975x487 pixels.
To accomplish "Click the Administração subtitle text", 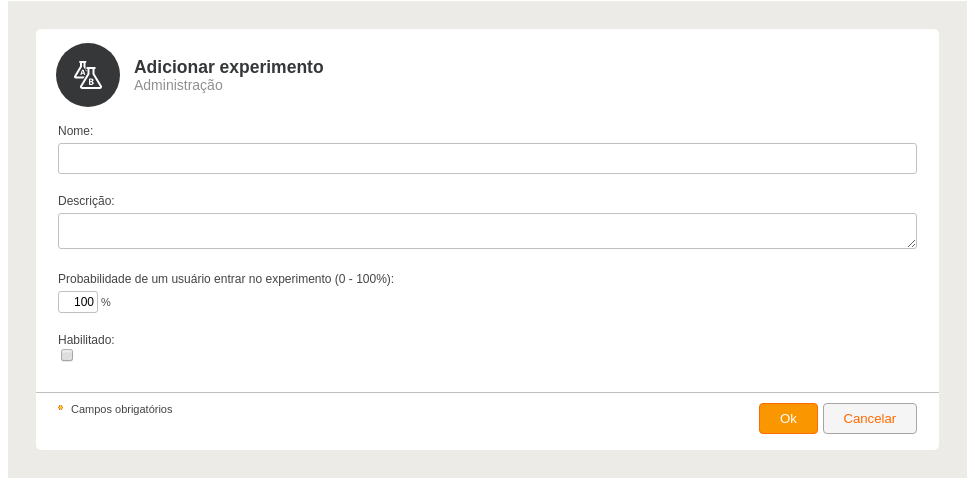I will 178,85.
